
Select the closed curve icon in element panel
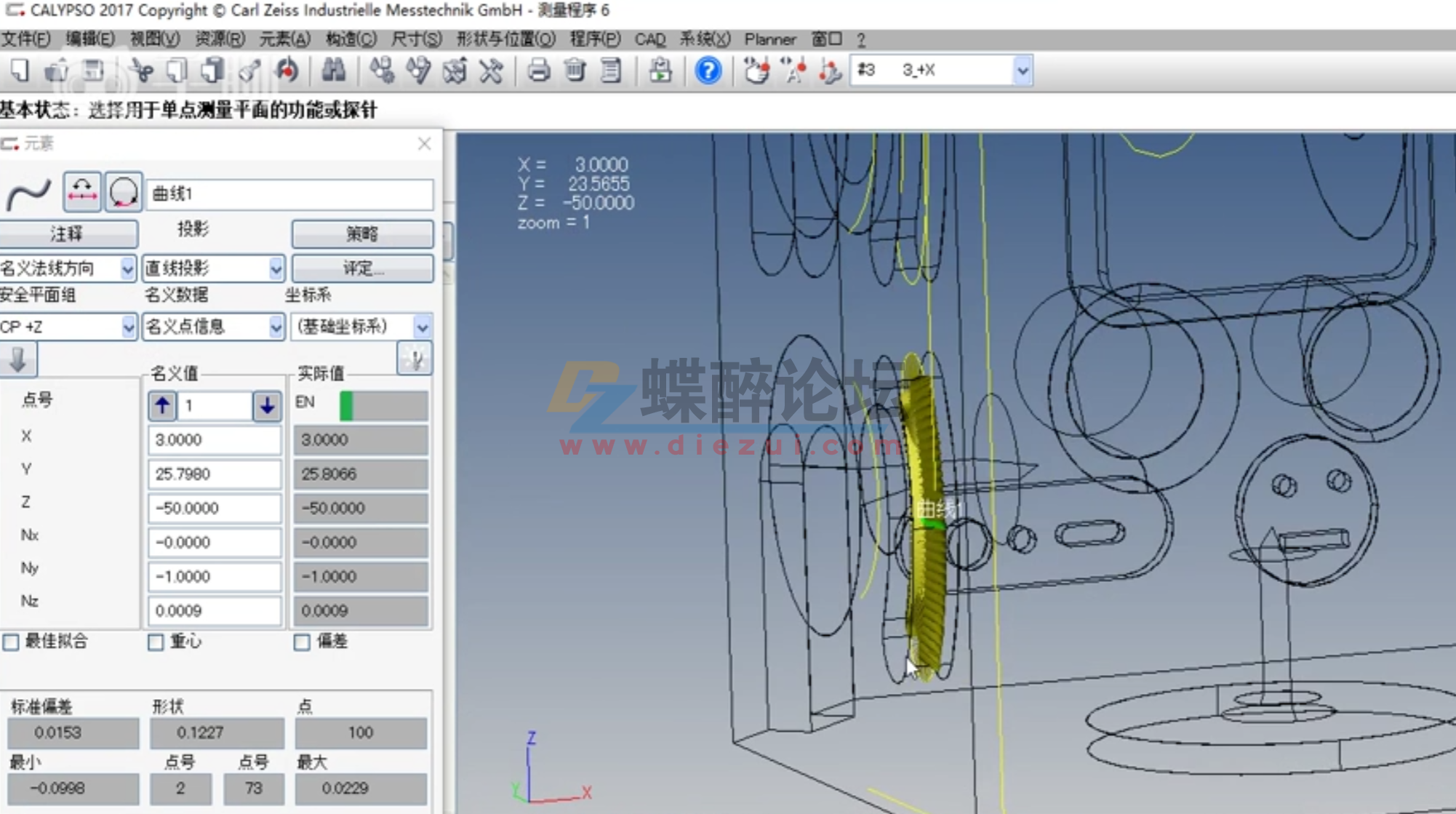point(122,193)
